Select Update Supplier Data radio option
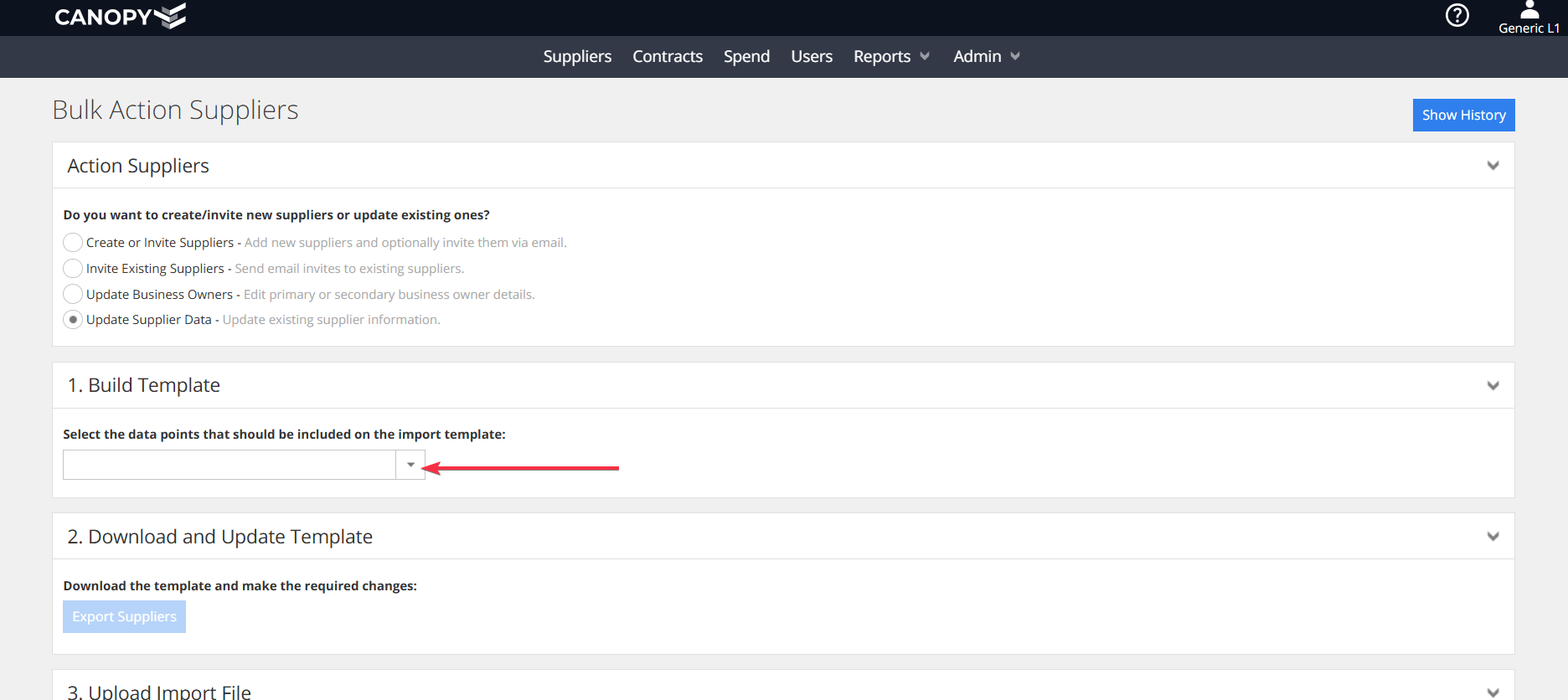The image size is (1568, 700). [73, 320]
